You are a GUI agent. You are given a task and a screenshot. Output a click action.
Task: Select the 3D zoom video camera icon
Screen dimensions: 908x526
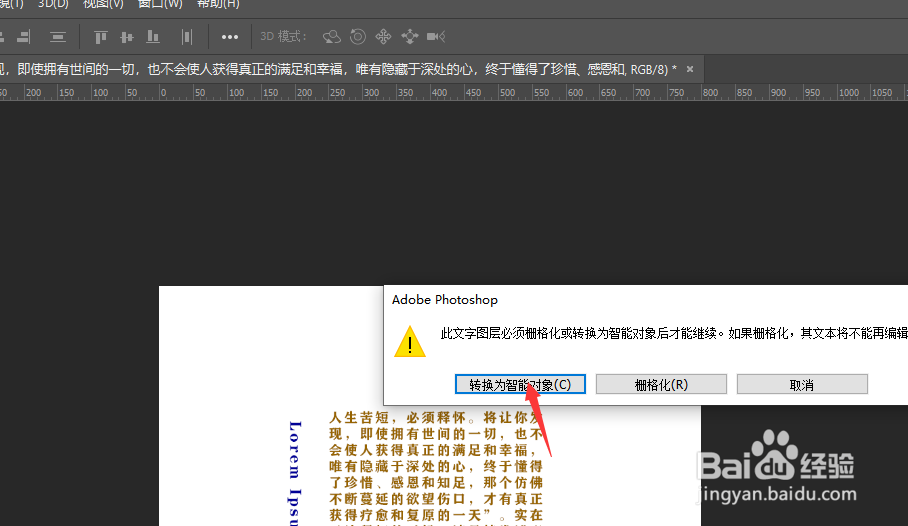[x=436, y=37]
